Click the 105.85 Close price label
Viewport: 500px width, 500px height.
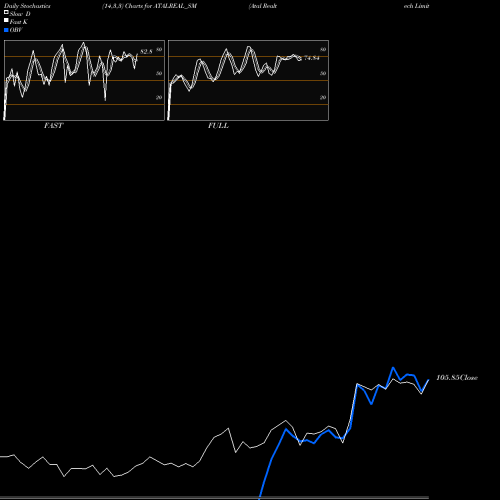(x=457, y=378)
